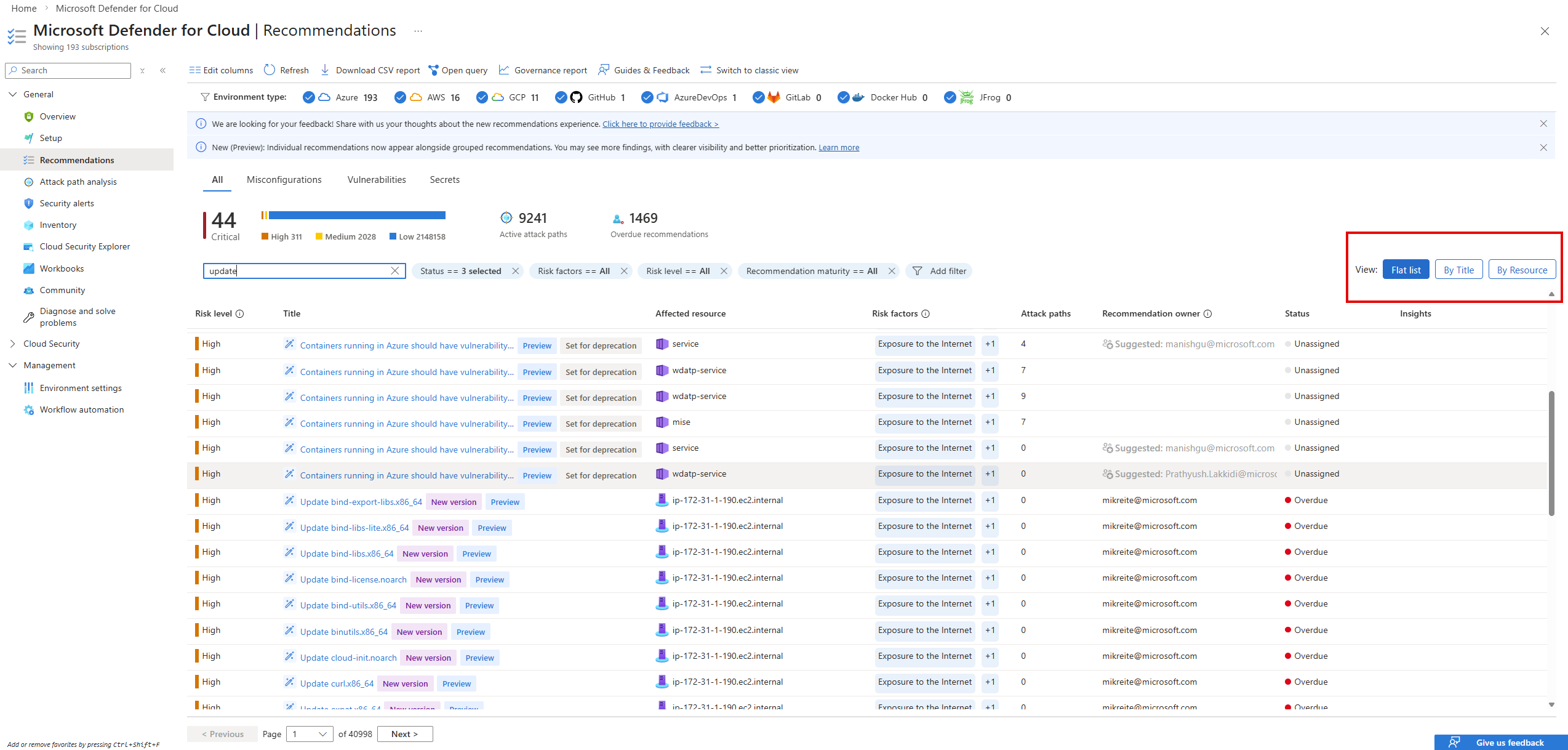1568x750 pixels.
Task: Toggle the AWS environment type filter
Action: pyautogui.click(x=401, y=97)
